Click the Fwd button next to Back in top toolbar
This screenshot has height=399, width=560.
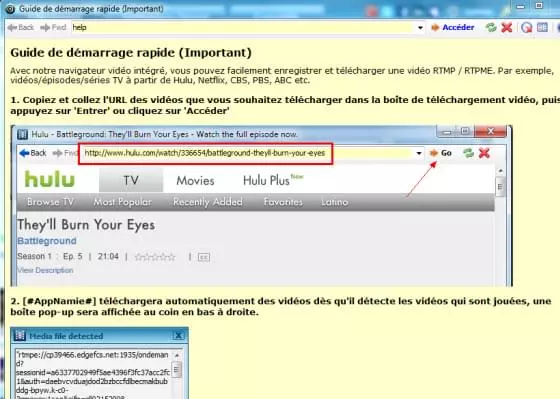pyautogui.click(x=53, y=28)
